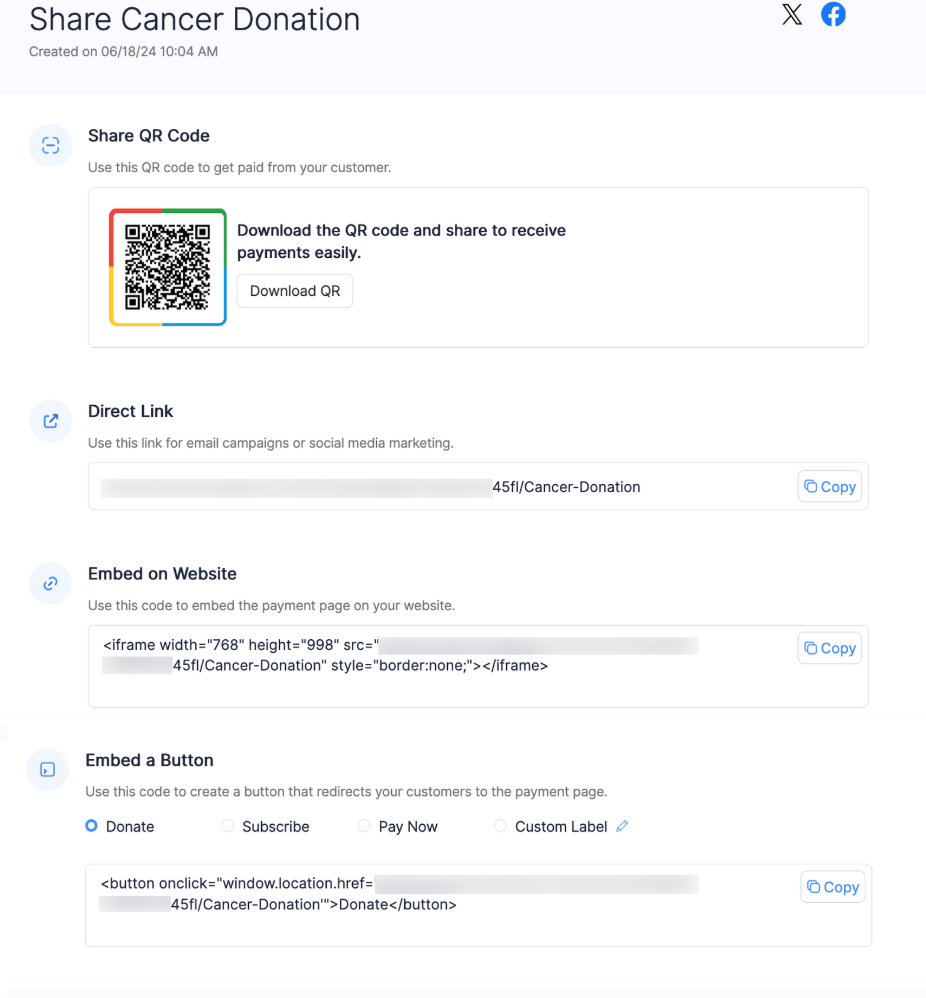The height and width of the screenshot is (998, 926).
Task: Share the page on X
Action: [x=791, y=15]
